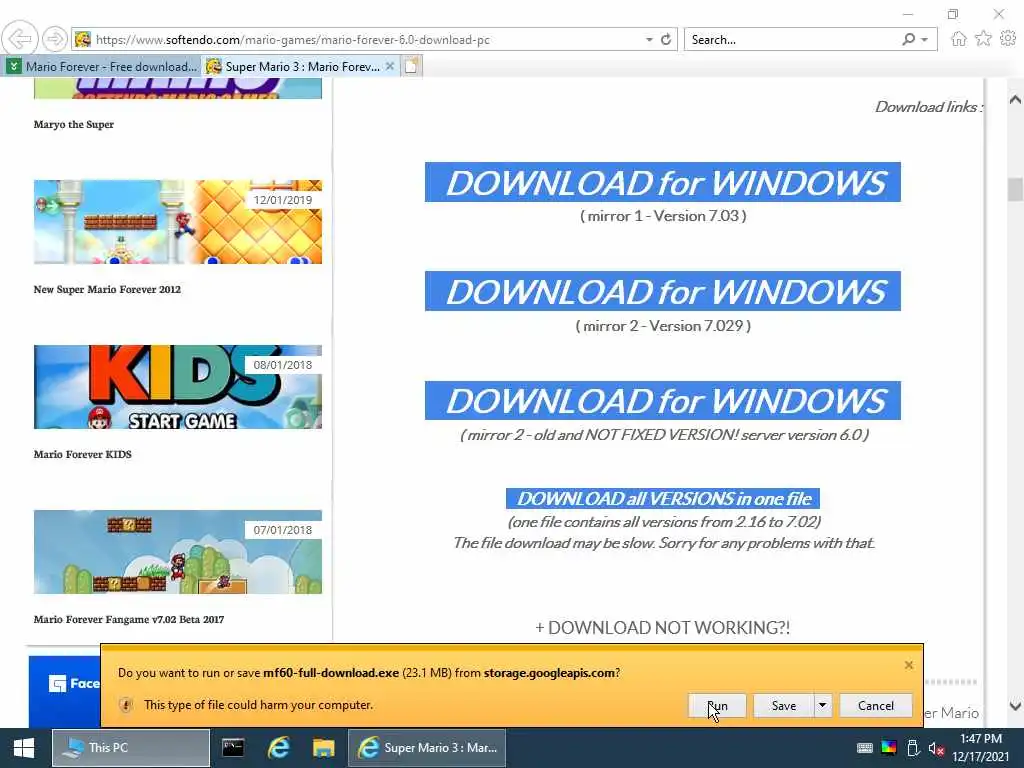Refresh the page with the reload icon

665,39
